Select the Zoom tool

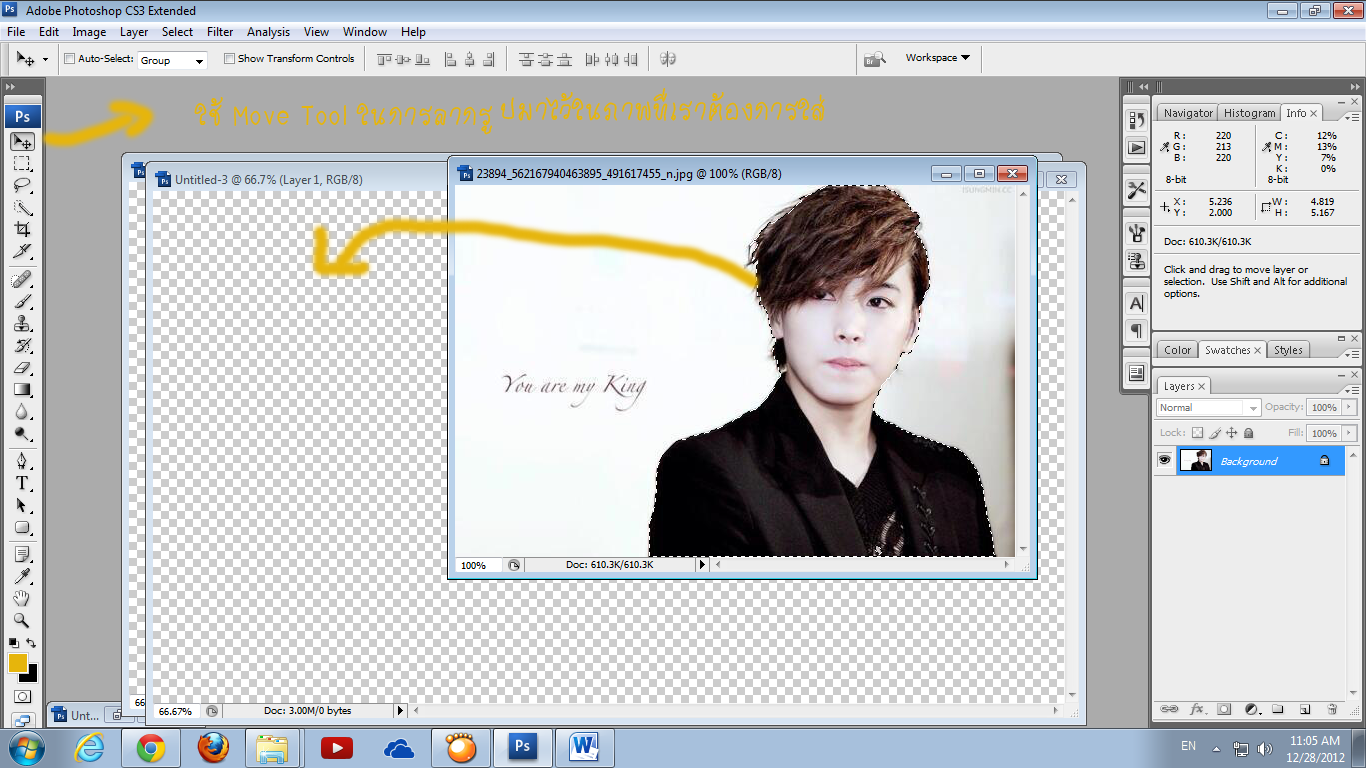point(22,620)
